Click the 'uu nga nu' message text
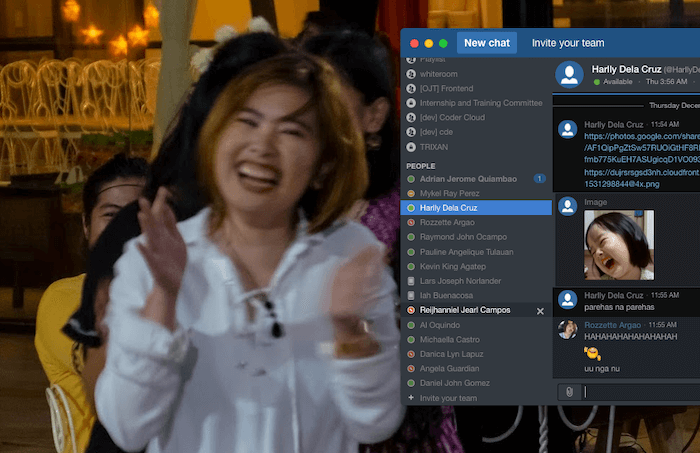The width and height of the screenshot is (700, 453). click(x=602, y=369)
